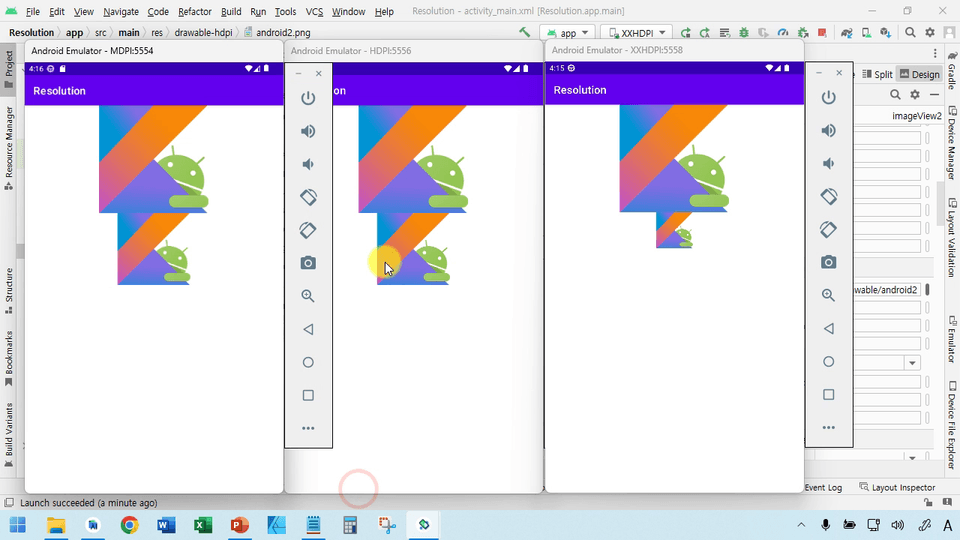
Task: Open the SDK Manager toolbar icon
Action: click(885, 32)
